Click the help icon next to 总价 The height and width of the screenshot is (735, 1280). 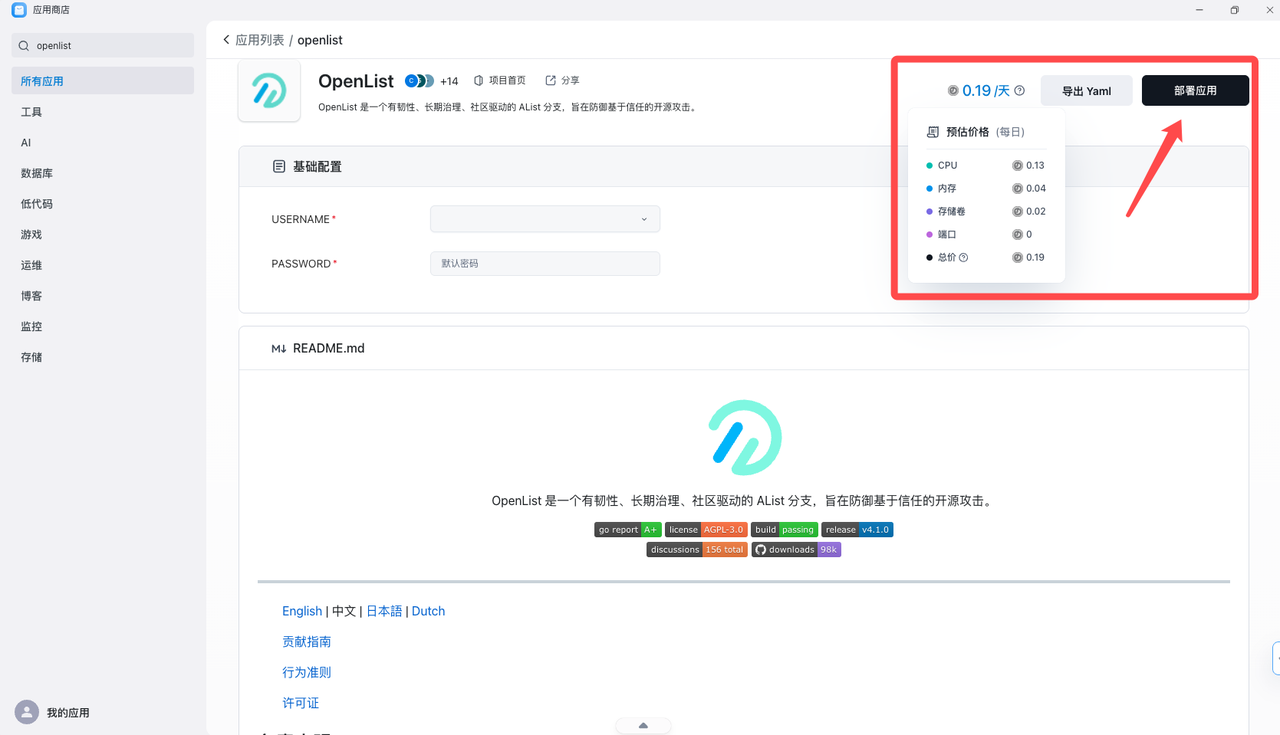tap(964, 258)
